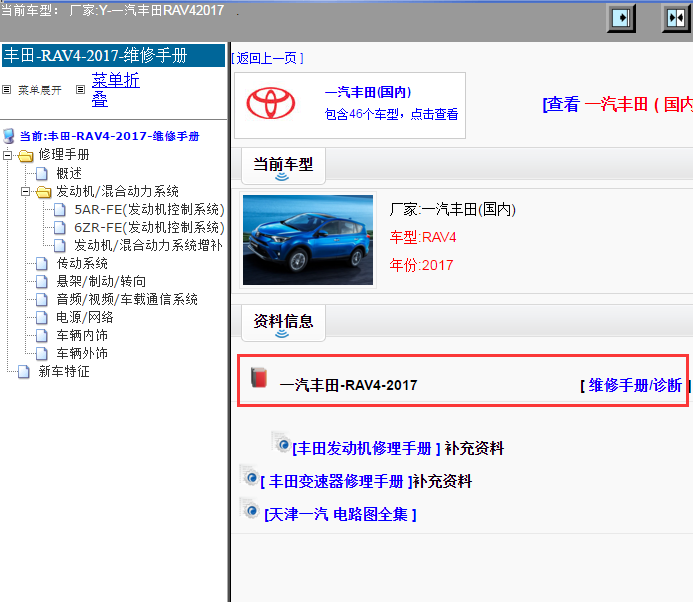Click the 年份:2017 text
The width and height of the screenshot is (693, 602).
pos(422,265)
